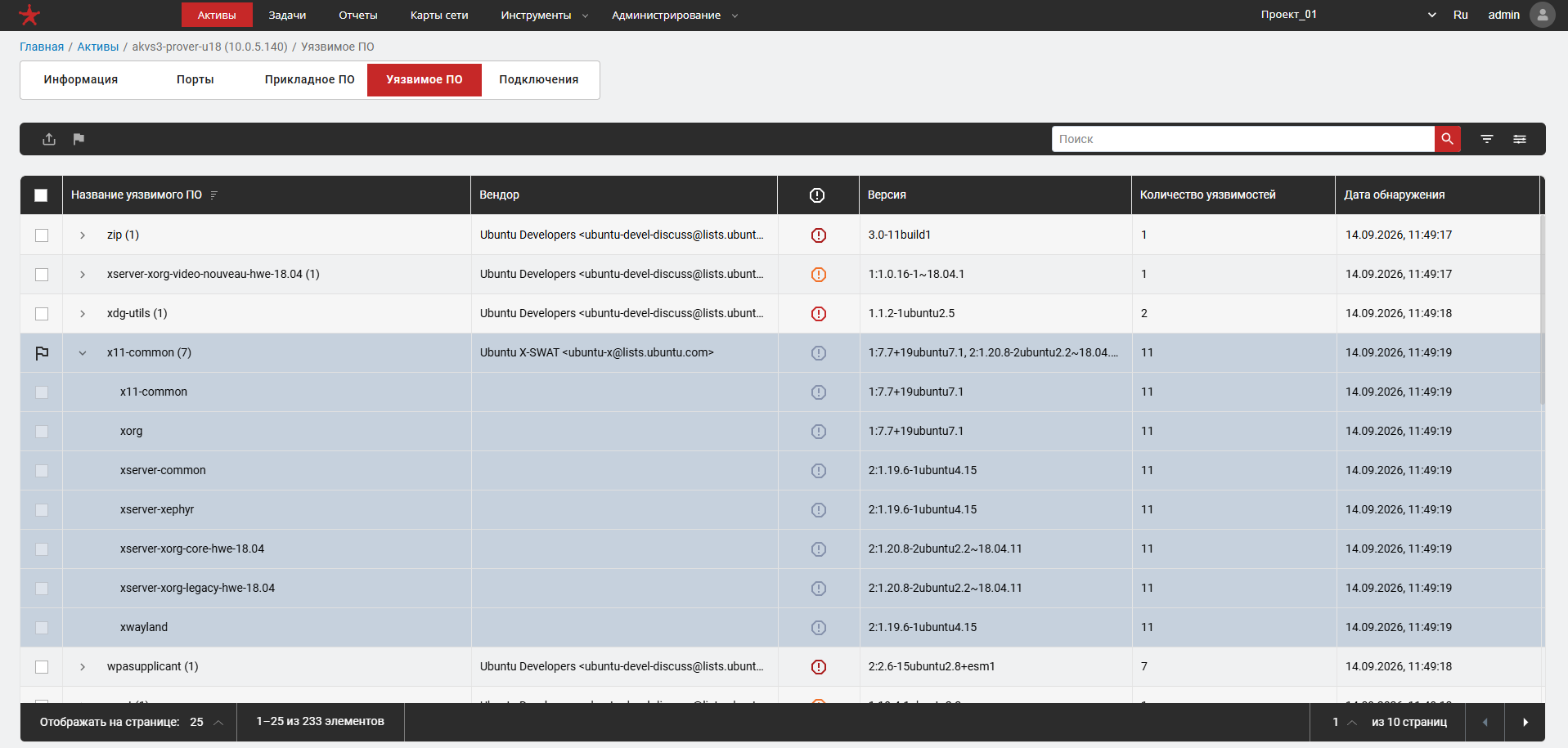1568x748 pixels.
Task: Switch to the Порты tab
Action: [x=195, y=80]
